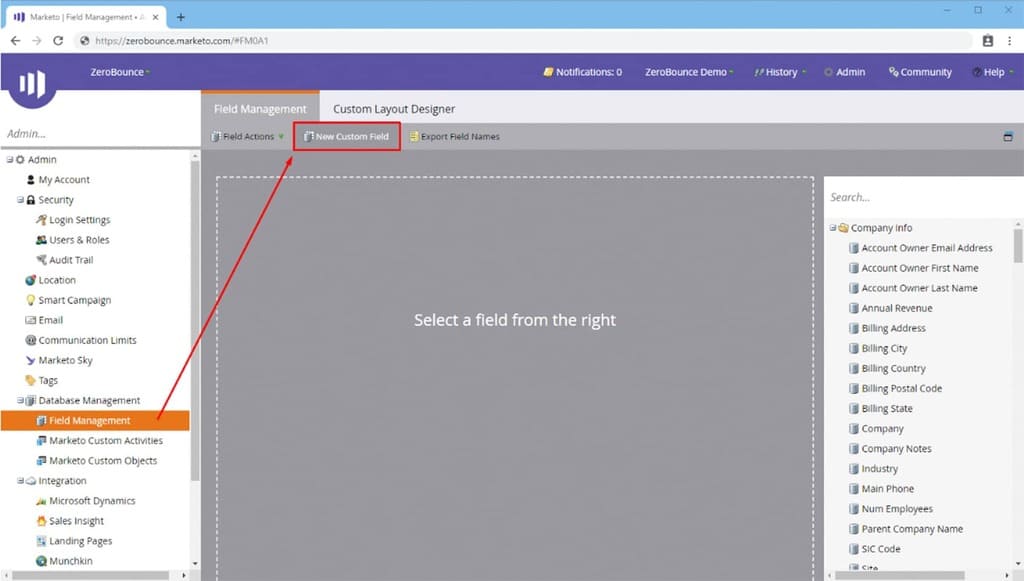Screen dimensions: 1024x581
Task: Open Smart Campaign lightbulb icon
Action: click(x=30, y=300)
